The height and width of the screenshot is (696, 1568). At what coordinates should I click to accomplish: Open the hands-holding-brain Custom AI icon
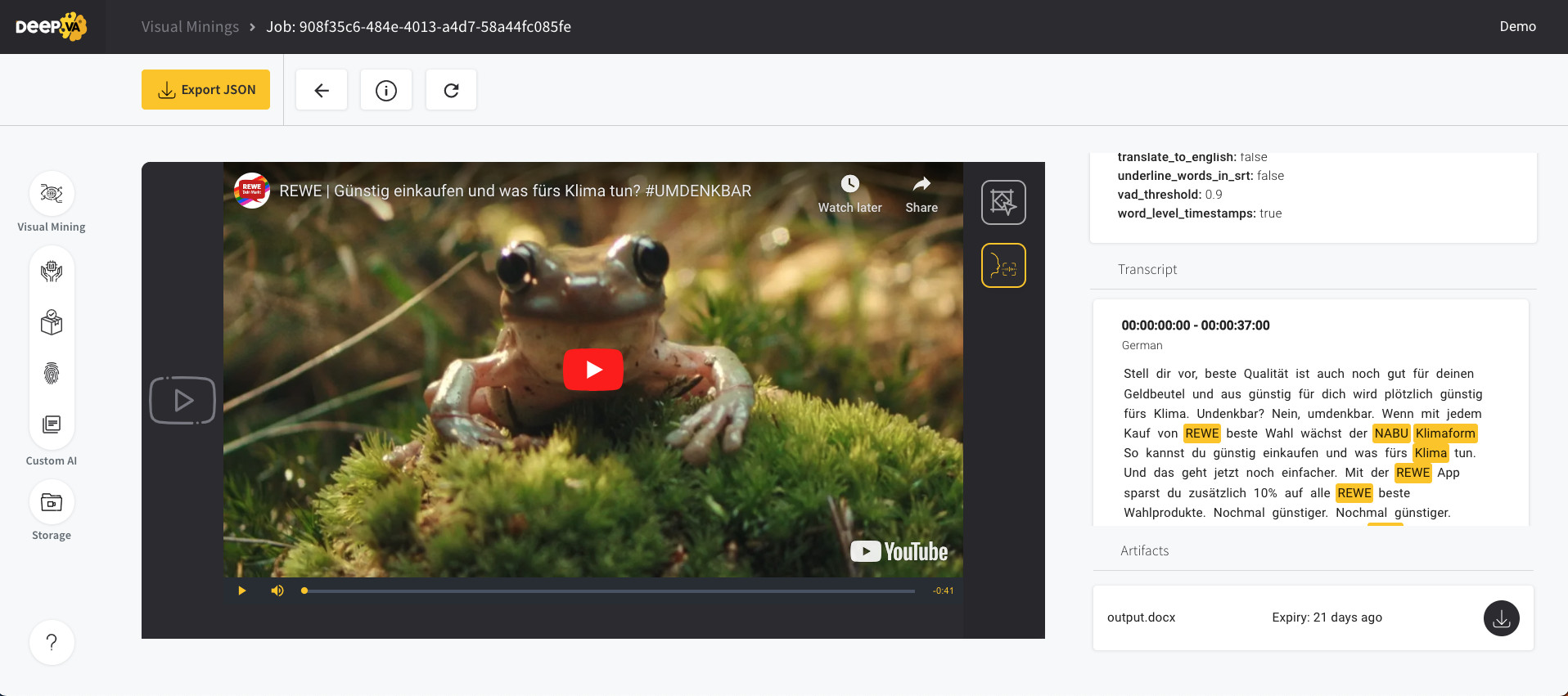point(52,272)
